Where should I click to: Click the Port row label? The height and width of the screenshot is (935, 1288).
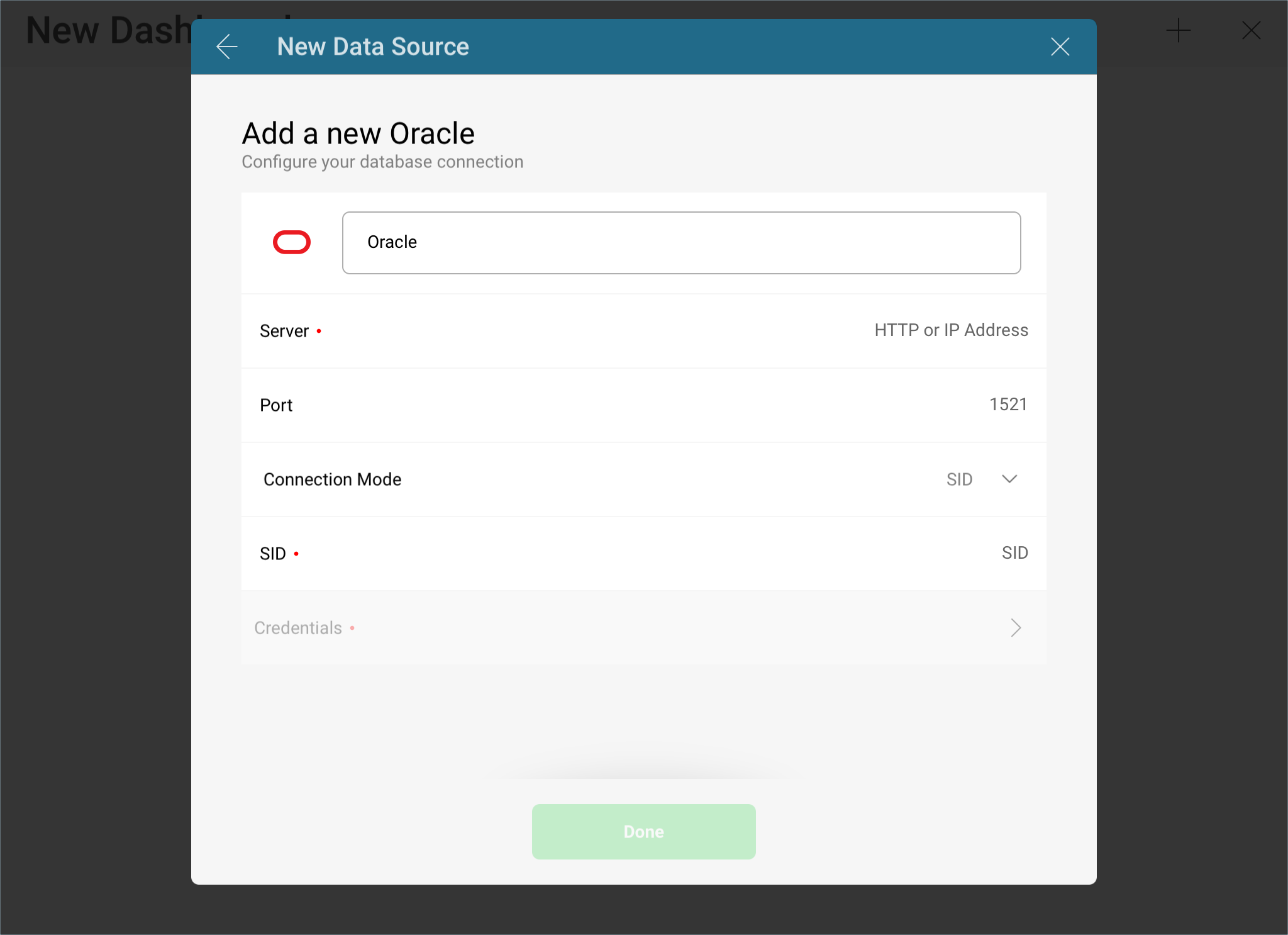tap(276, 405)
